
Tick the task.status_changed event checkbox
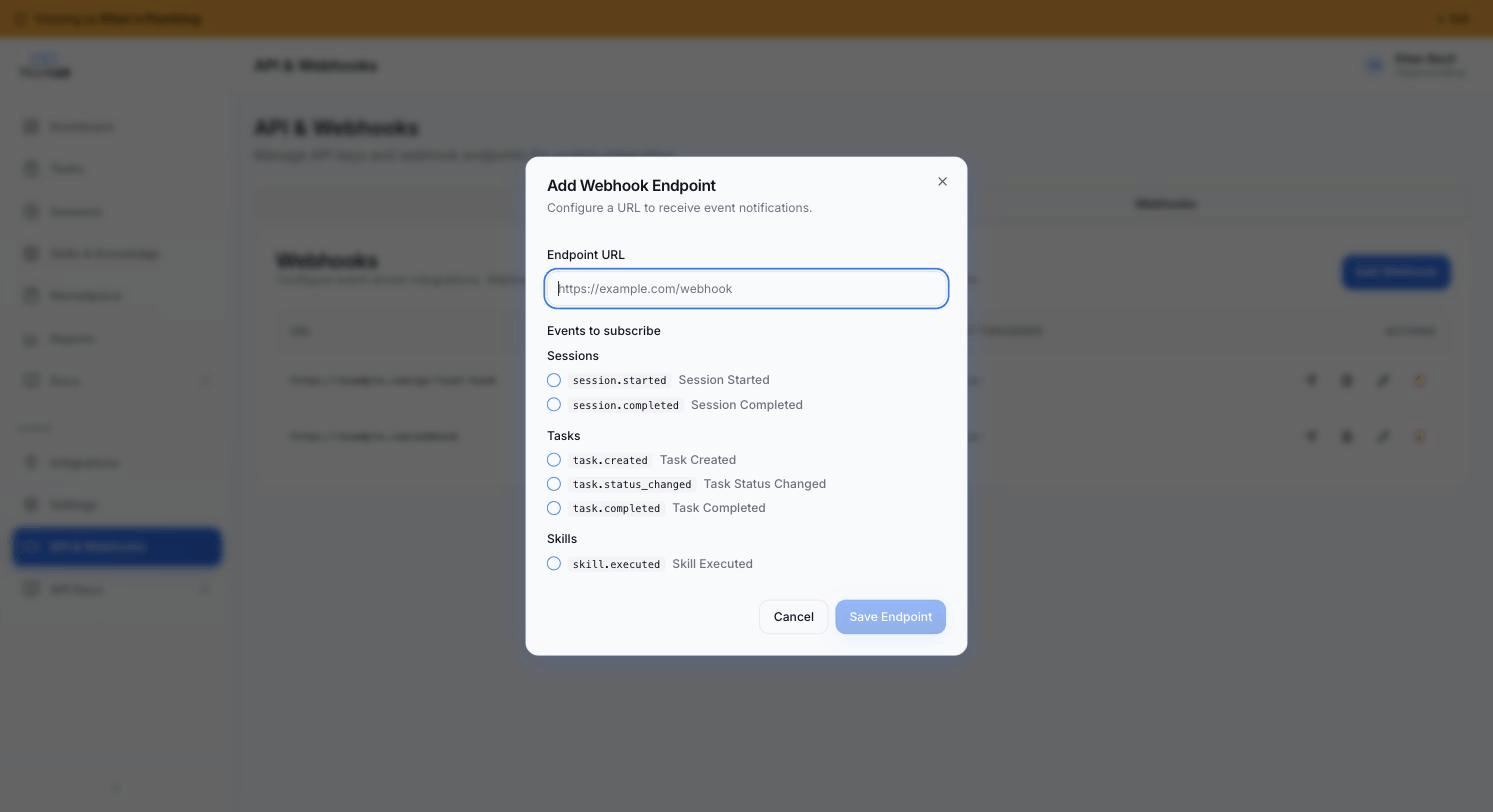point(554,484)
